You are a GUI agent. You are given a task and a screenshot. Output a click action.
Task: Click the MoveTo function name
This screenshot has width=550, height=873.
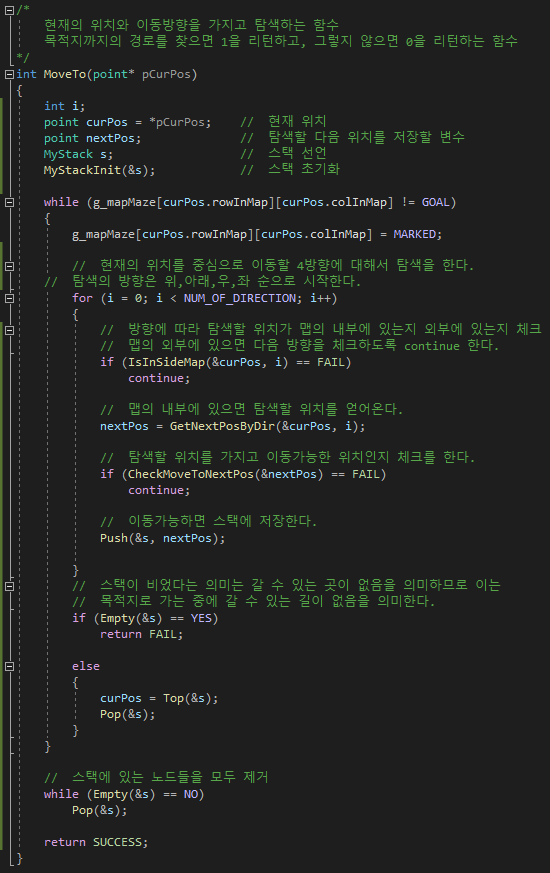click(65, 74)
